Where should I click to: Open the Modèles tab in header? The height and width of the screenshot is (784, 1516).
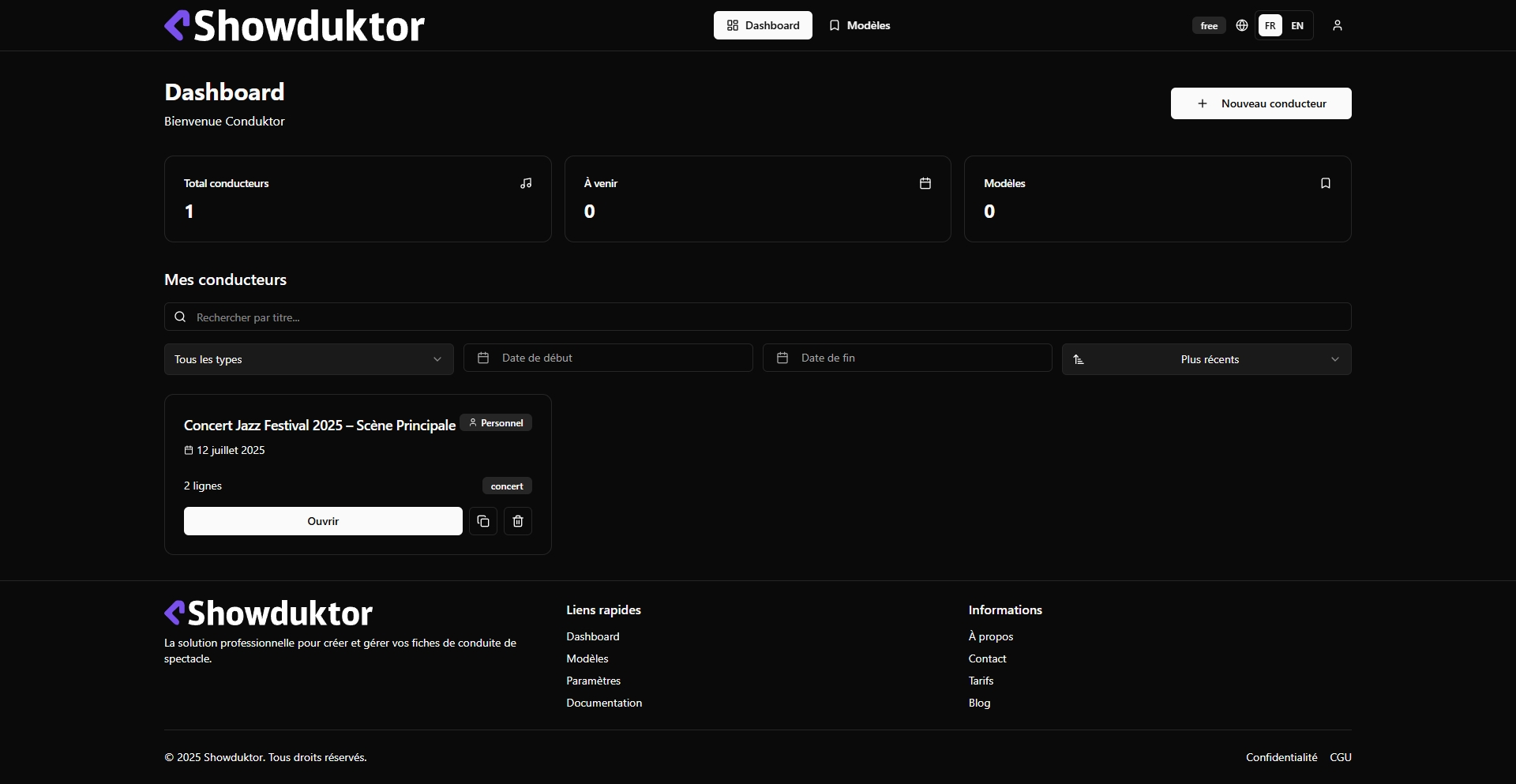click(x=859, y=25)
